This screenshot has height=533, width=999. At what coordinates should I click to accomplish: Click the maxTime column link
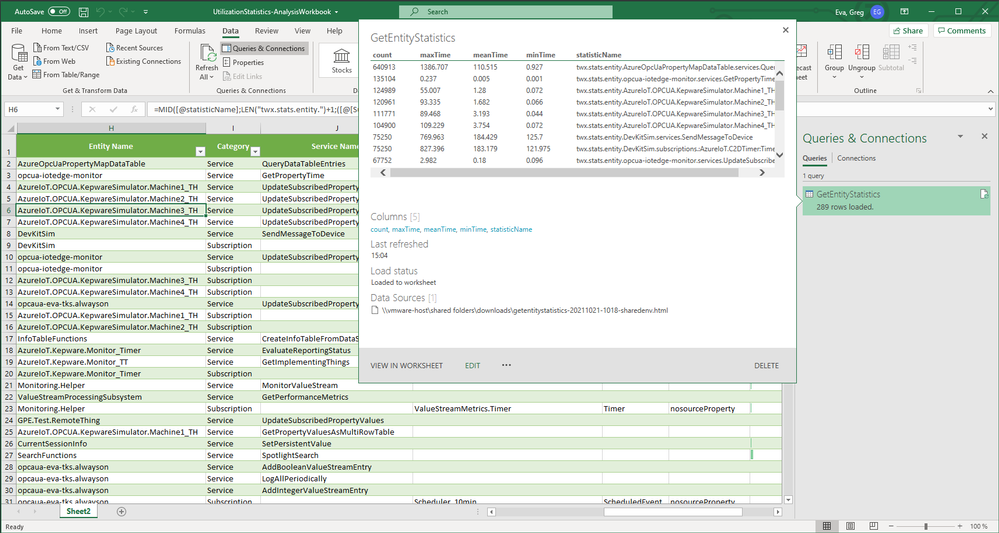click(406, 229)
